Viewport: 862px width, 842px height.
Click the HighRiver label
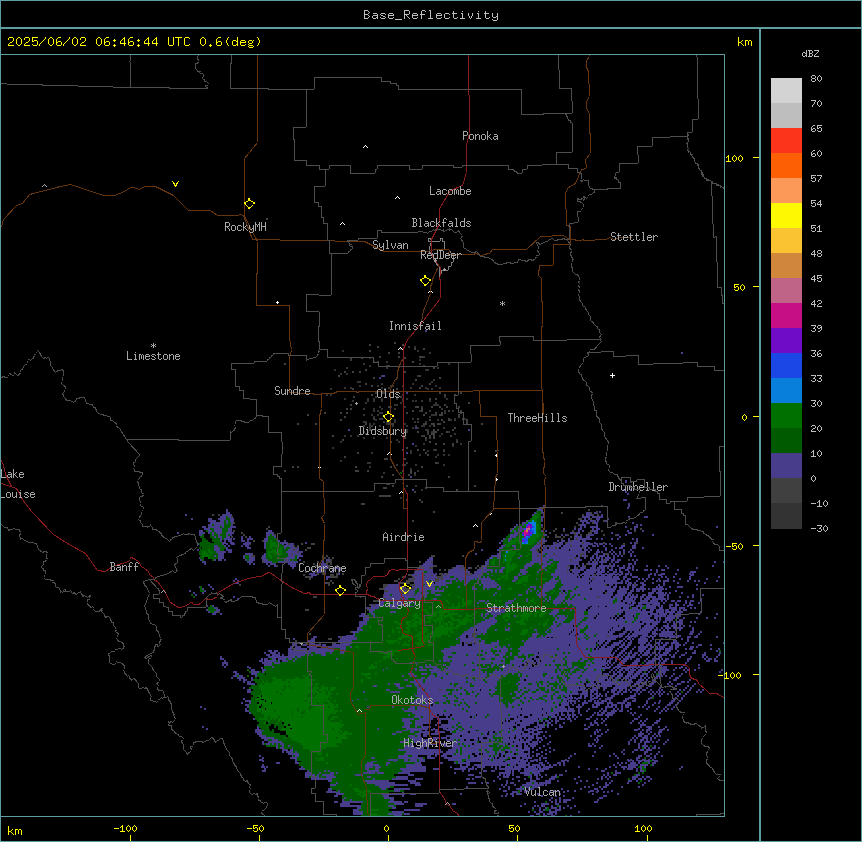[430, 743]
